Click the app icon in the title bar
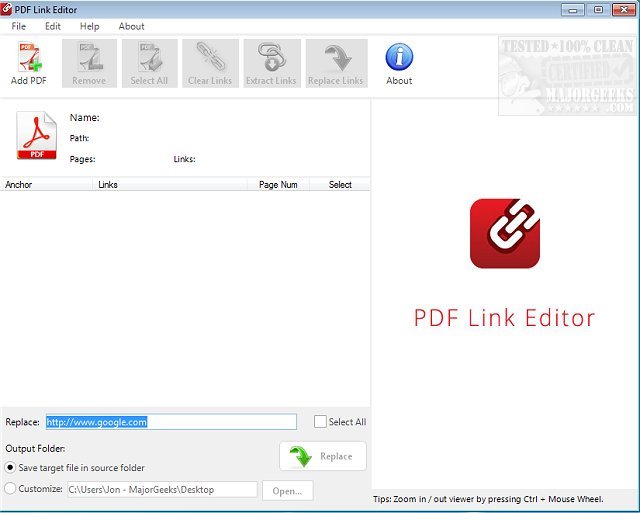640x513 pixels. [6, 9]
